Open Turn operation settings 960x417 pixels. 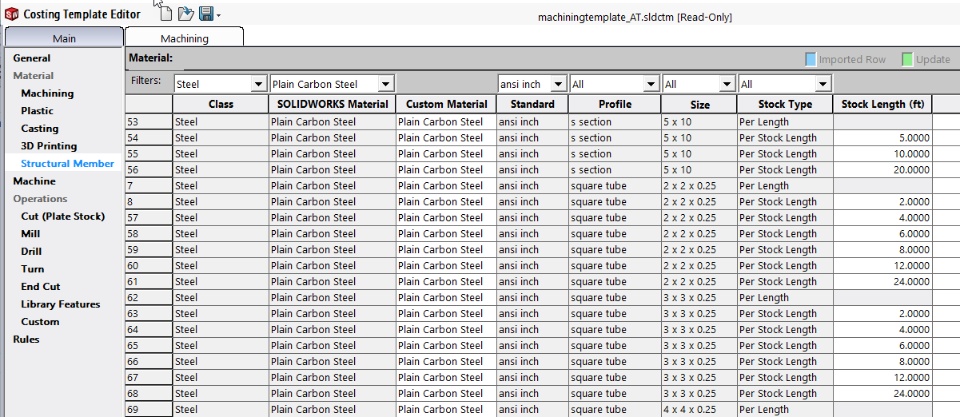[x=32, y=269]
